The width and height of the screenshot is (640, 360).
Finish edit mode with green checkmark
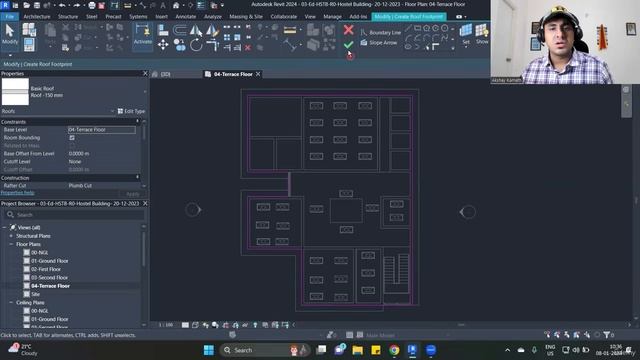348,44
